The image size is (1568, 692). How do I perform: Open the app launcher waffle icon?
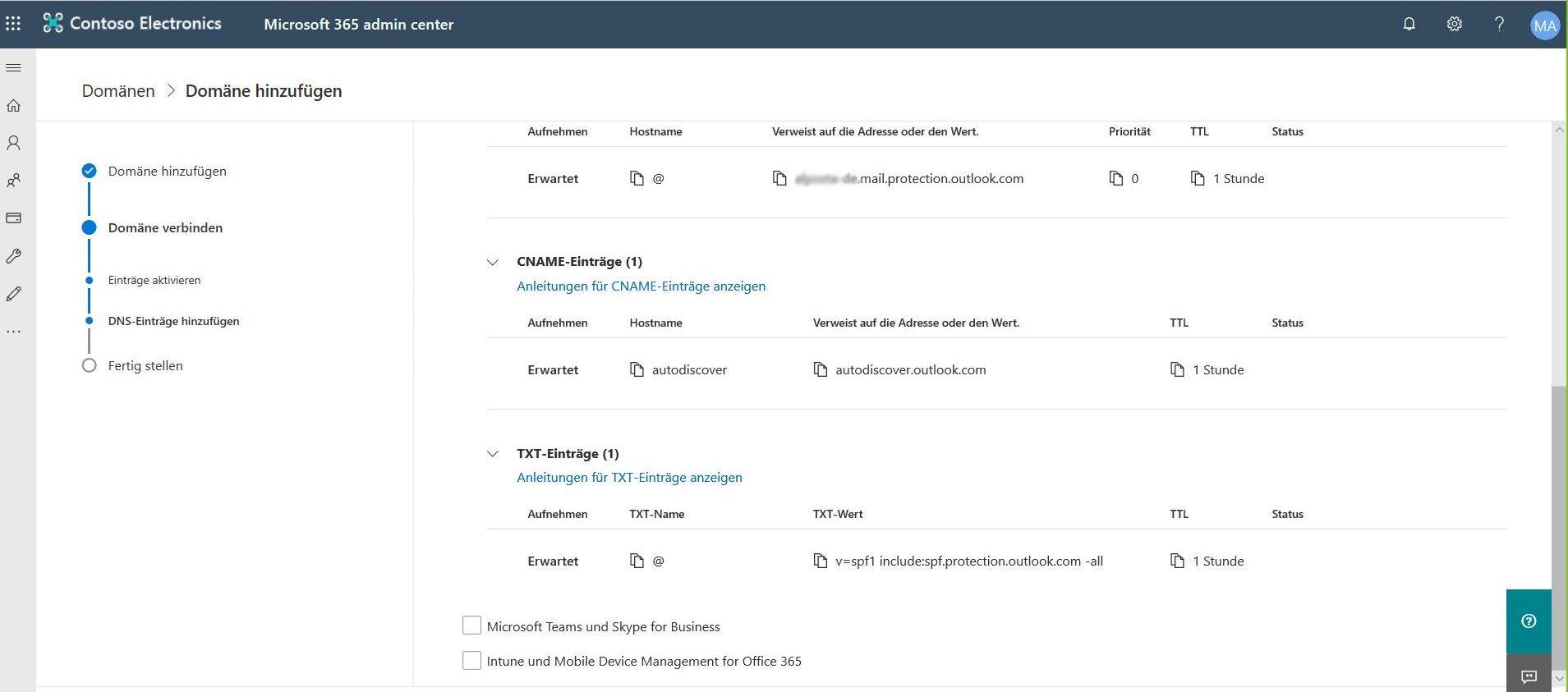coord(13,24)
